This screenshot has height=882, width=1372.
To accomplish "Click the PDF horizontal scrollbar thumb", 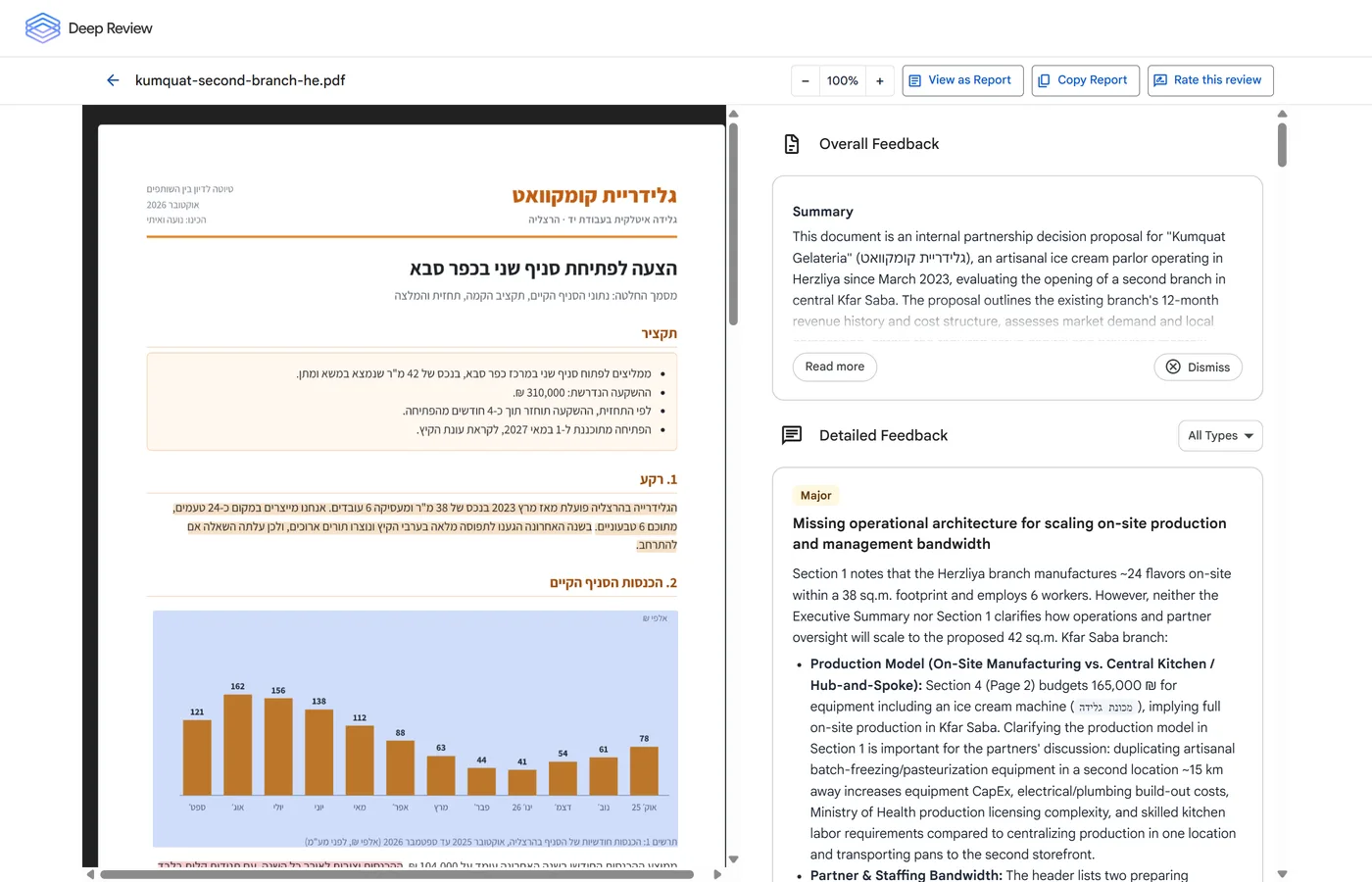I will click(397, 874).
